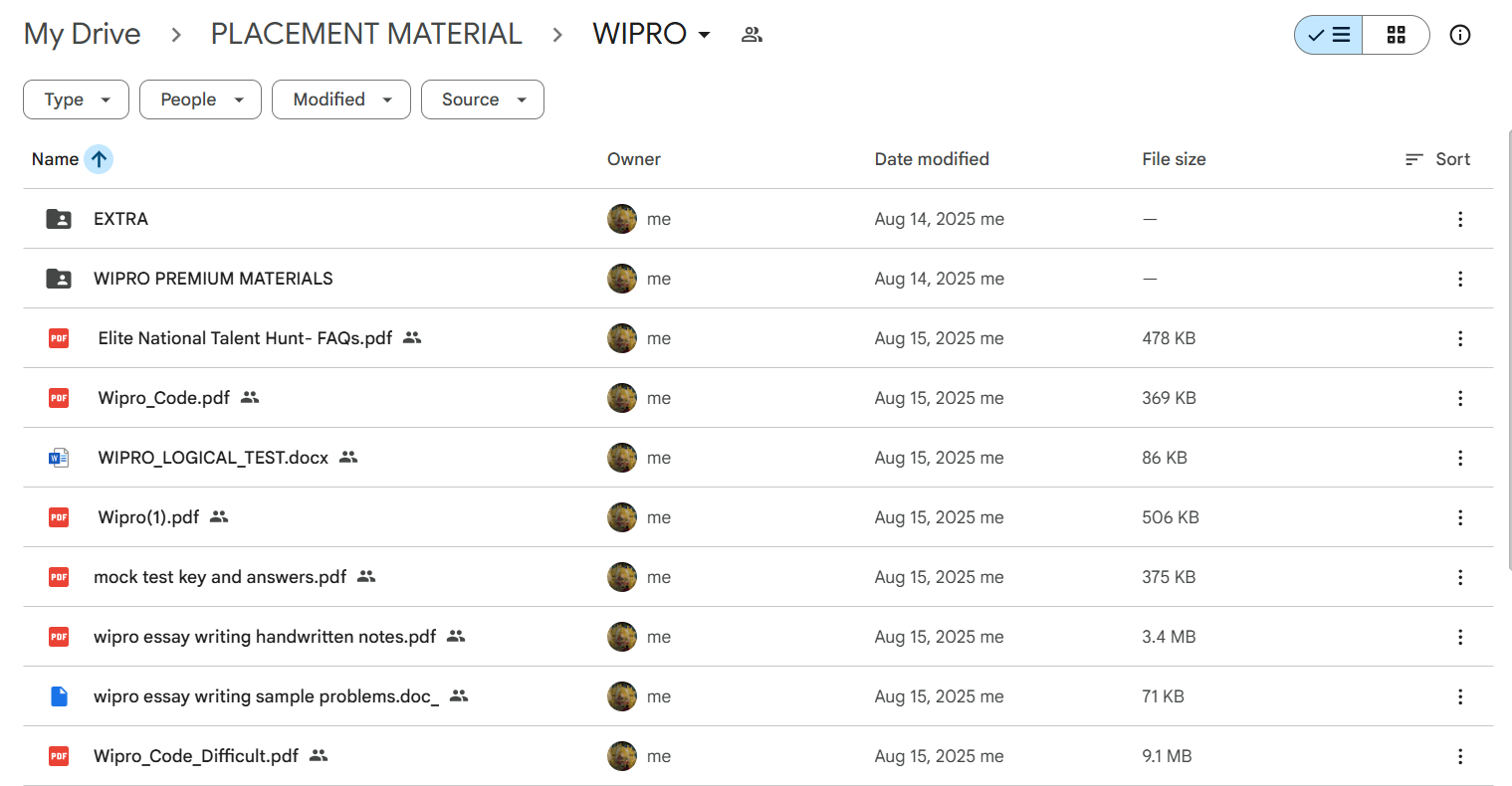Select the Wipro_Code_Difficult.pdf file name
The image size is (1512, 786).
(x=196, y=756)
